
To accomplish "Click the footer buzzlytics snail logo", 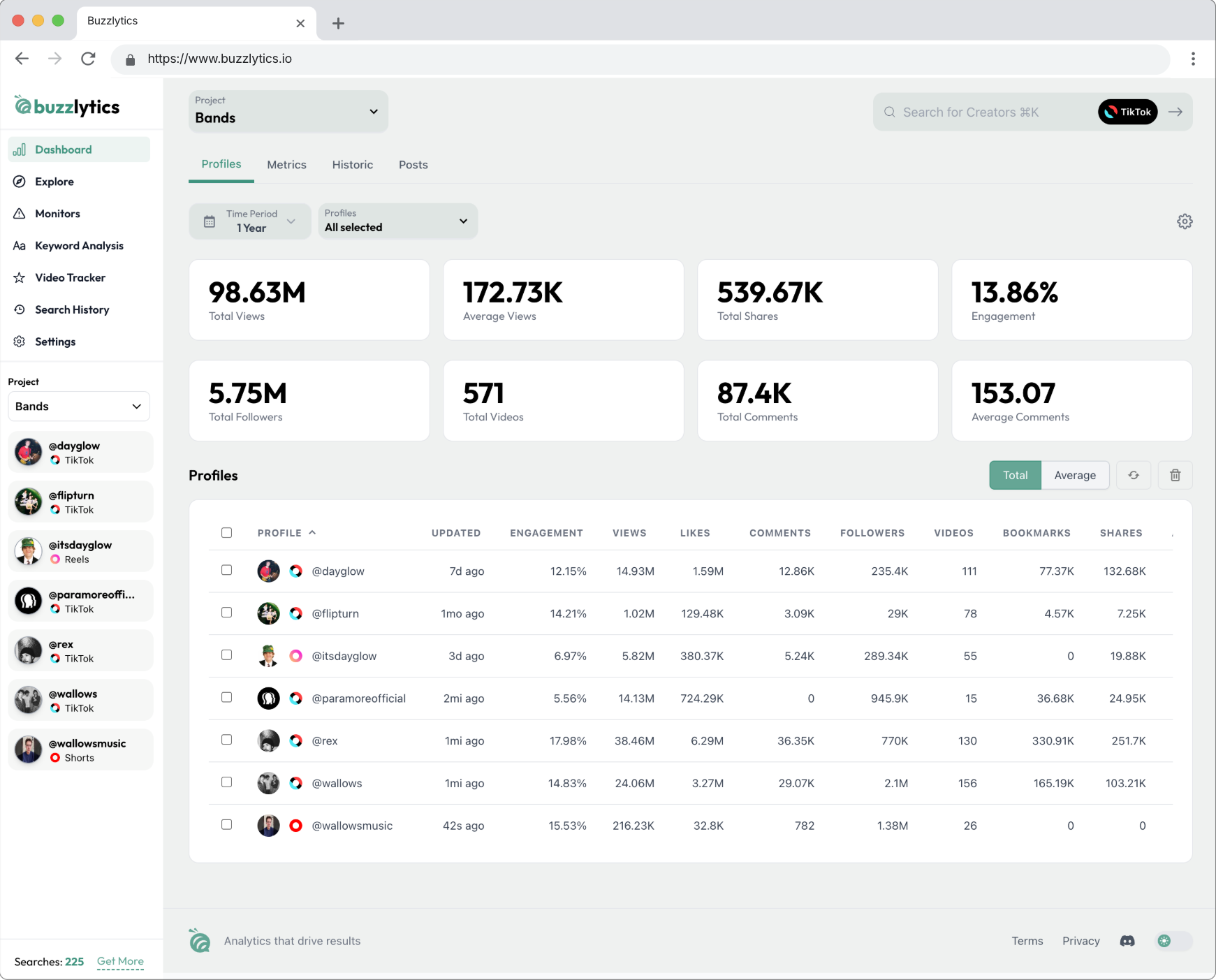I will (200, 940).
